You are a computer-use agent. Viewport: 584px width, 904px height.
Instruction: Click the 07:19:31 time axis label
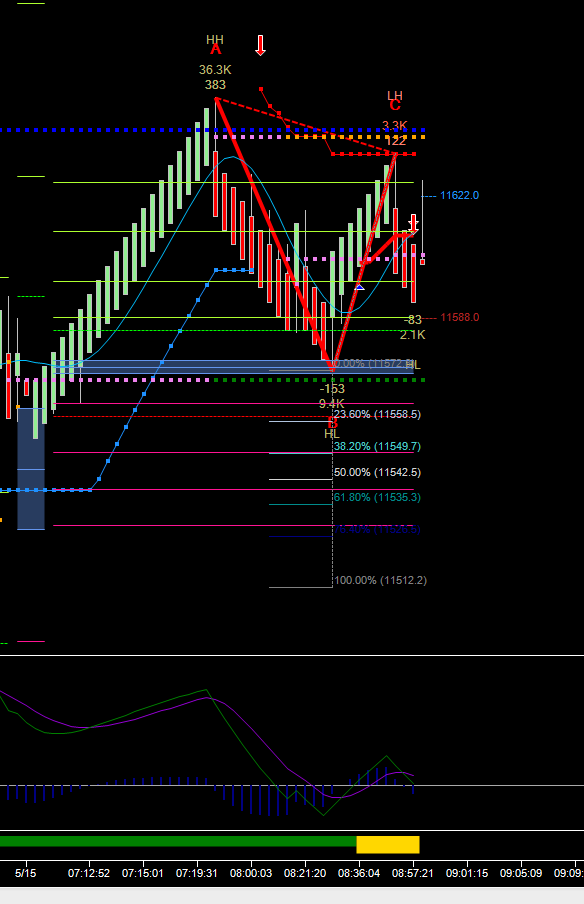click(x=197, y=873)
